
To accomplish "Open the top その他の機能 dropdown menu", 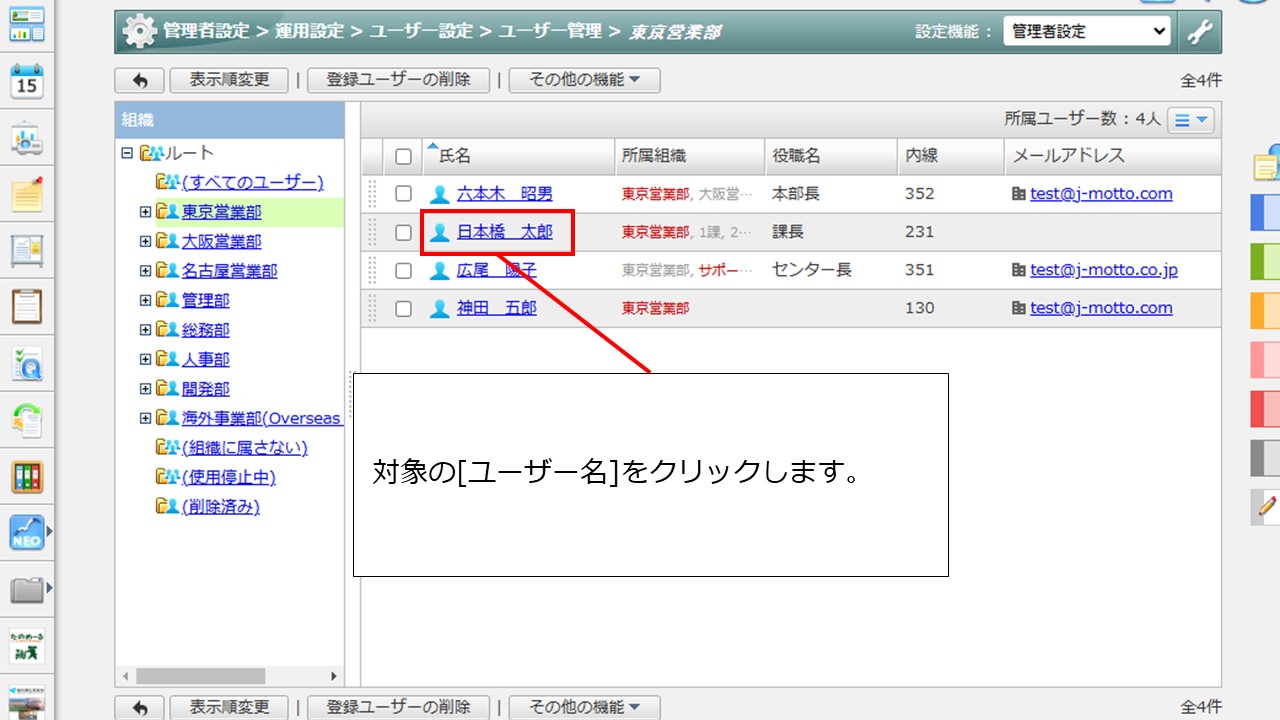I will click(x=584, y=80).
